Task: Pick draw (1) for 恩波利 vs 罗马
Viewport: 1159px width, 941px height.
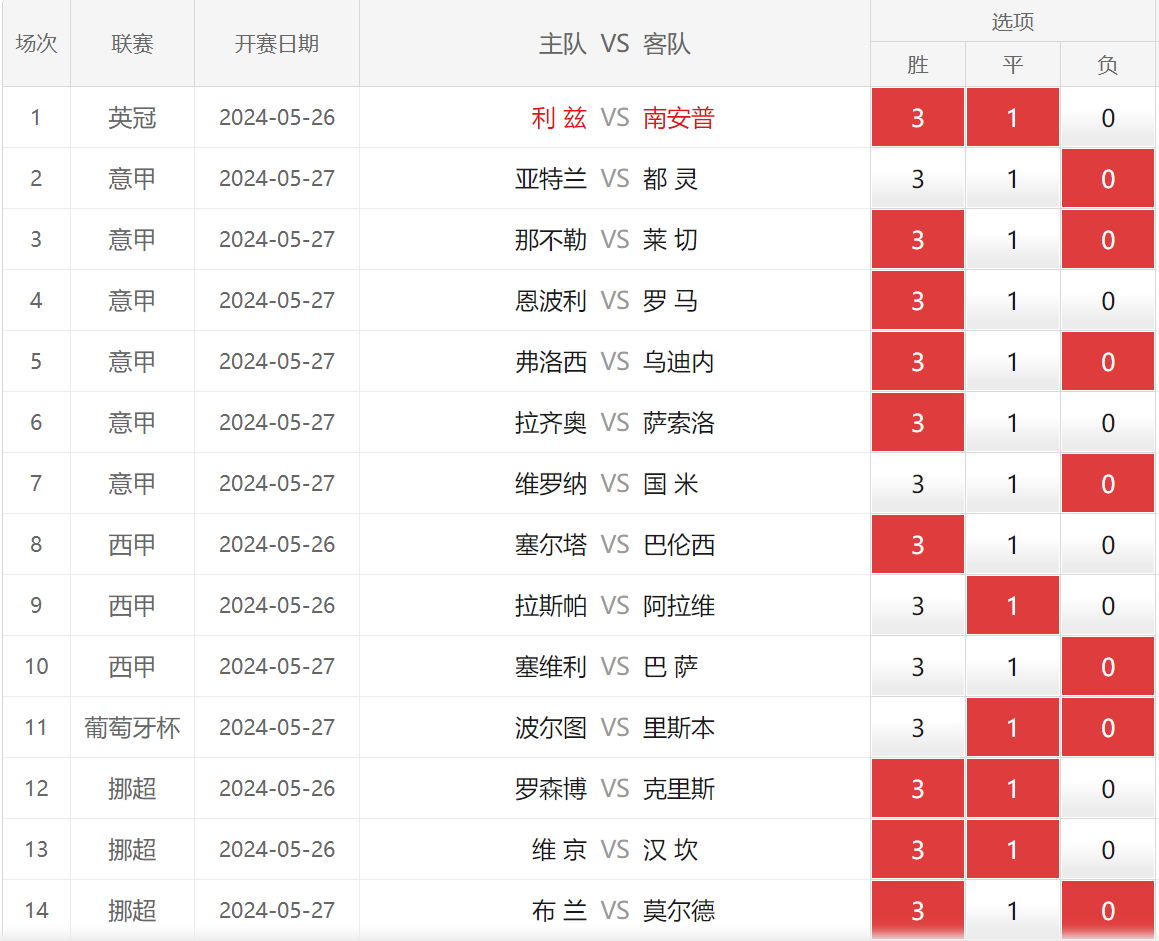Action: (1013, 301)
